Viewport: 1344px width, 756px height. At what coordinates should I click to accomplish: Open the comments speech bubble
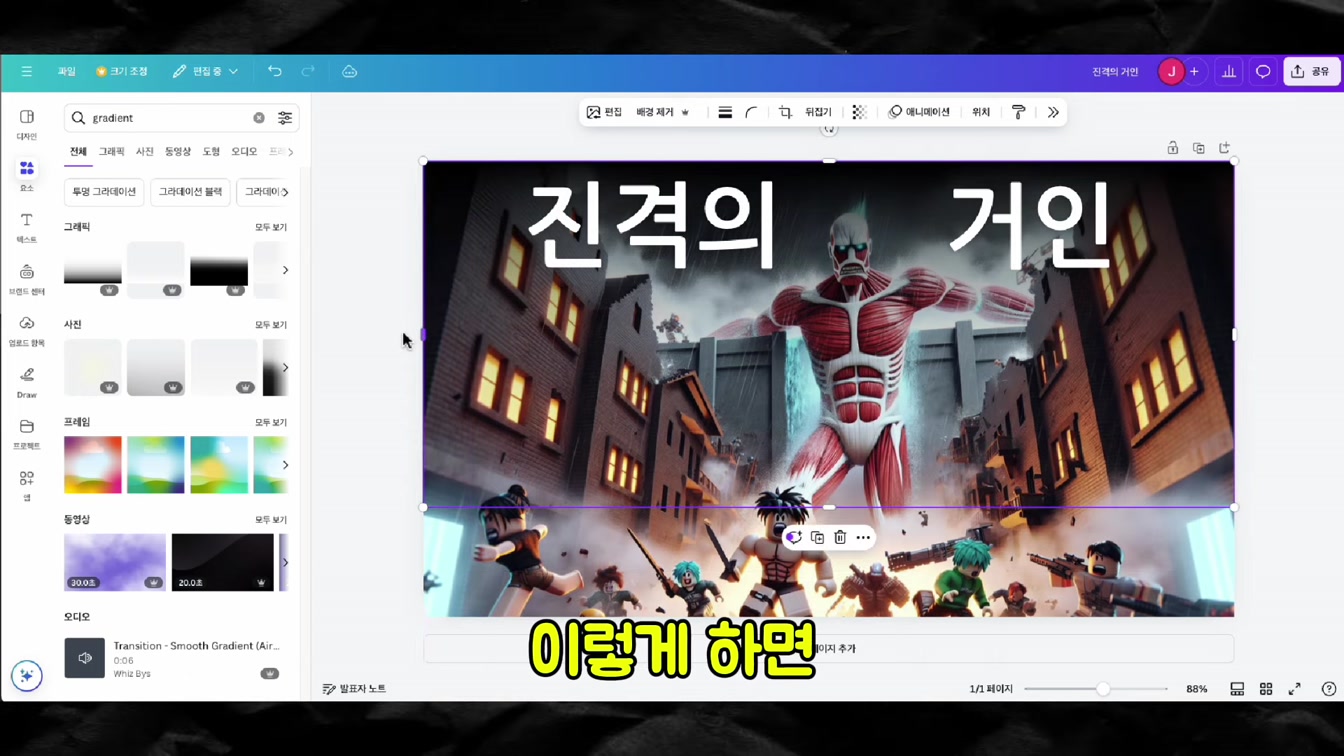coord(1263,72)
